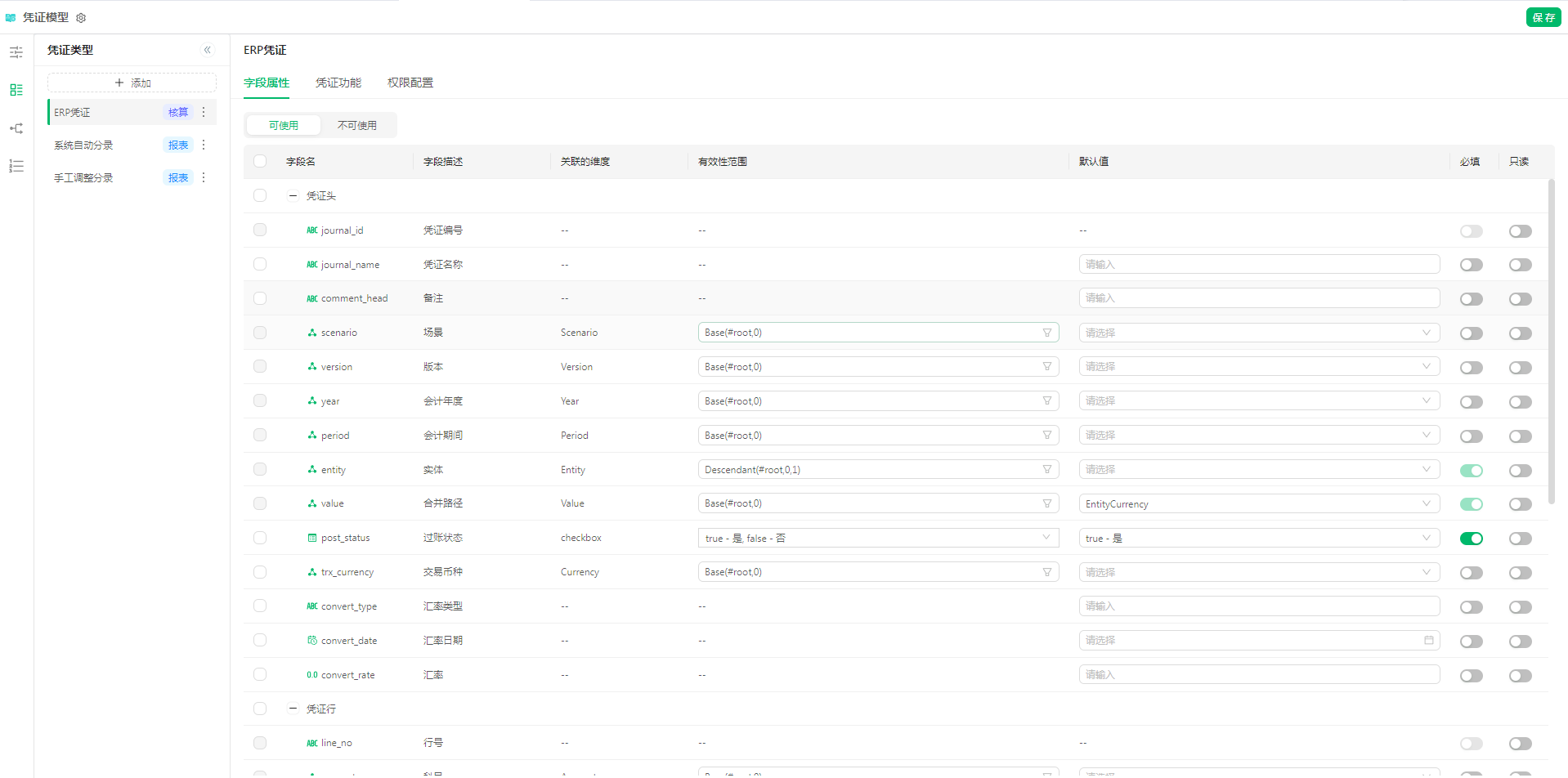This screenshot has height=778, width=1568.
Task: Toggle the required switch for post_status
Action: click(x=1471, y=539)
